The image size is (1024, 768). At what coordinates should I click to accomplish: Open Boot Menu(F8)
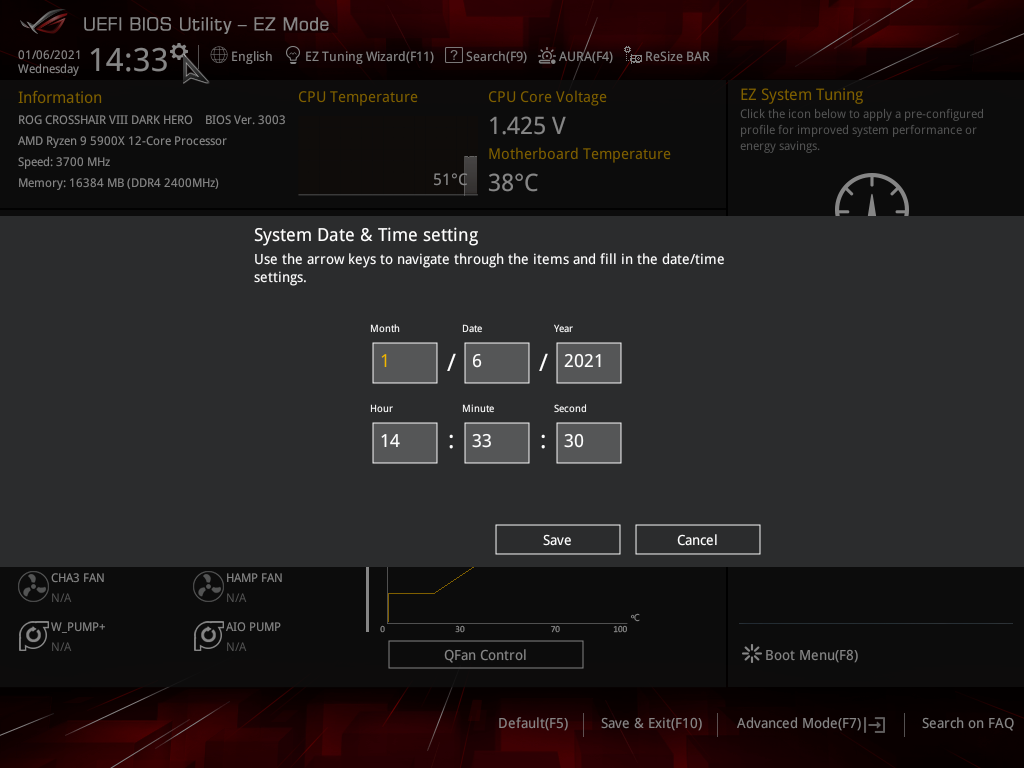(x=811, y=655)
